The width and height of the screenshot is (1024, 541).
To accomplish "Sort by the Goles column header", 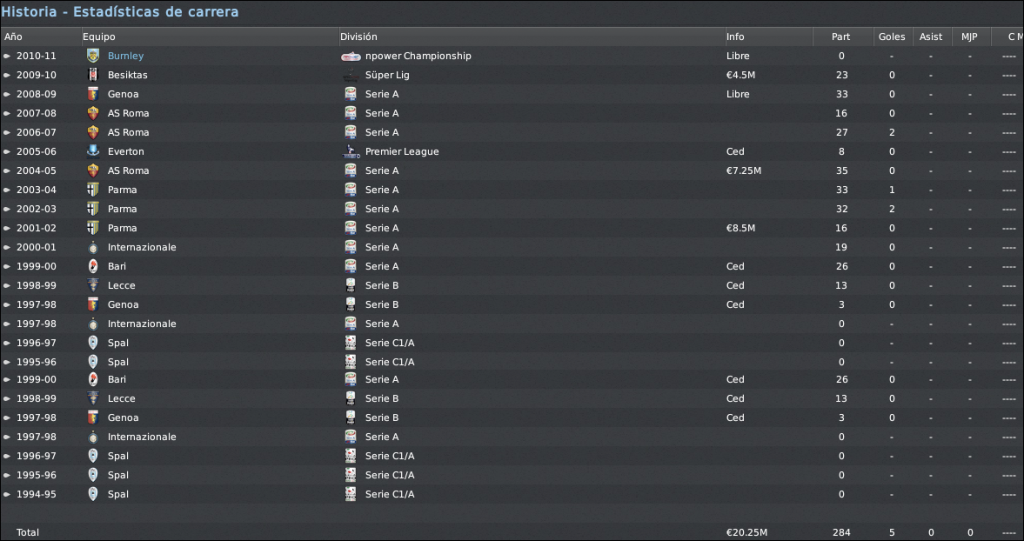I will (x=891, y=37).
